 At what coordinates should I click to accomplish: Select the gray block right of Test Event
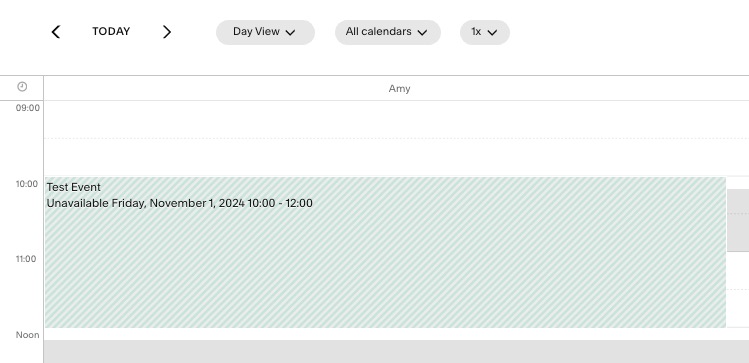pos(738,220)
